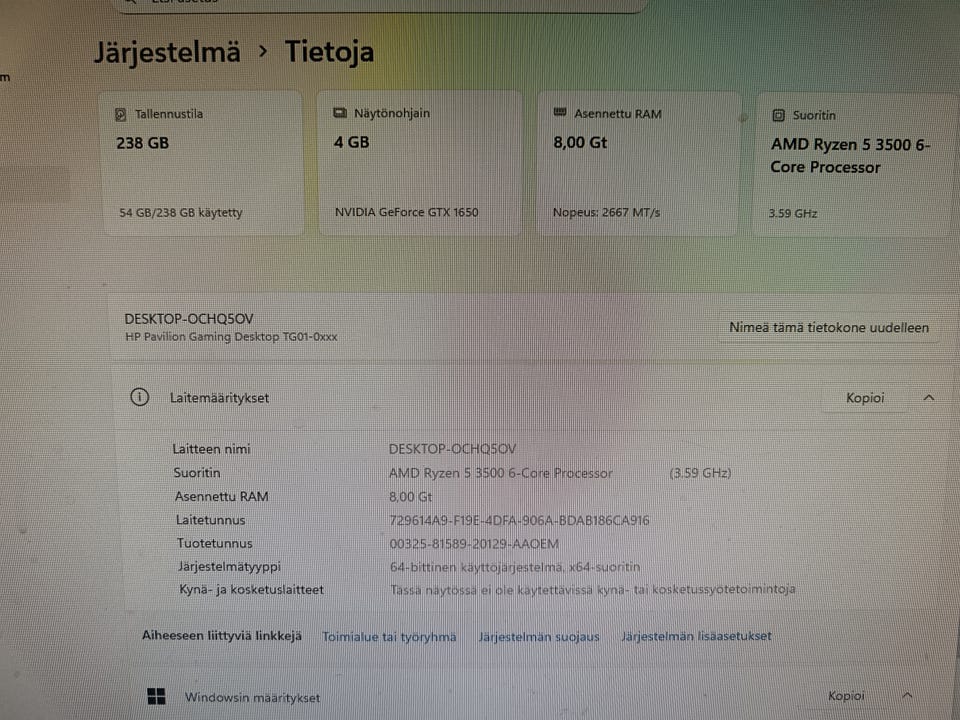This screenshot has width=960, height=720.
Task: Click the Windows logo icon beside Windowsin määritykset
Action: coord(157,696)
